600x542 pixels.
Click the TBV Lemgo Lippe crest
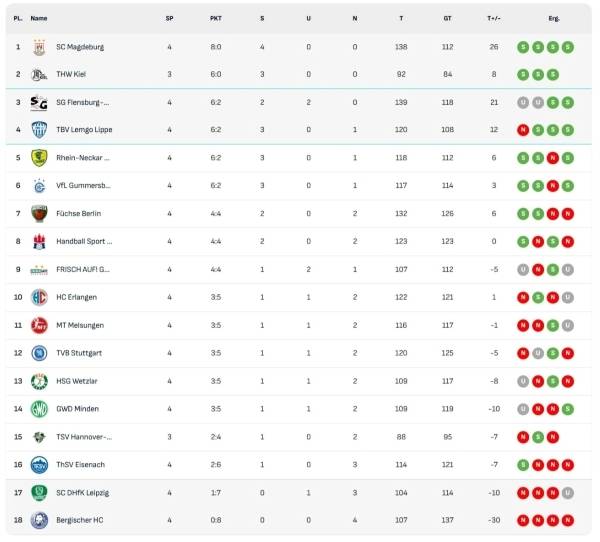(x=39, y=130)
